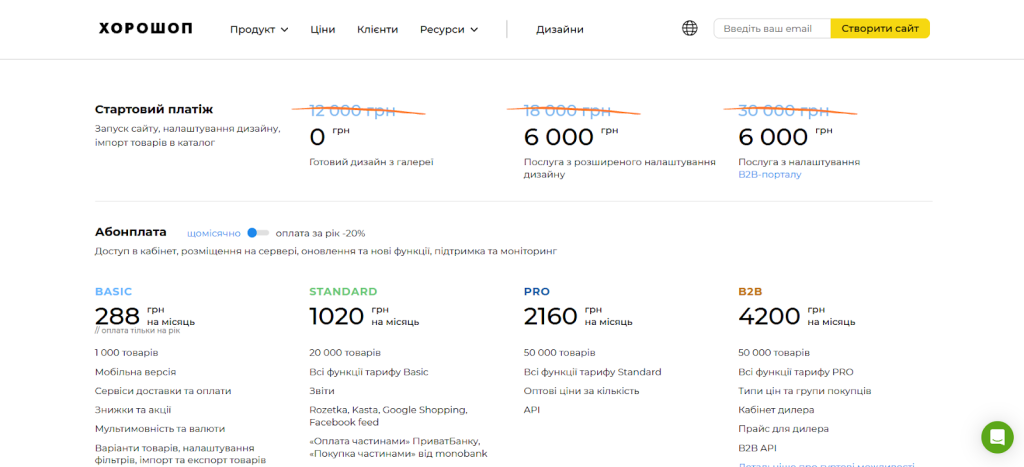Screen dimensions: 1024x467
Task: Select 'оплата за рік -20%' option
Action: click(x=320, y=233)
